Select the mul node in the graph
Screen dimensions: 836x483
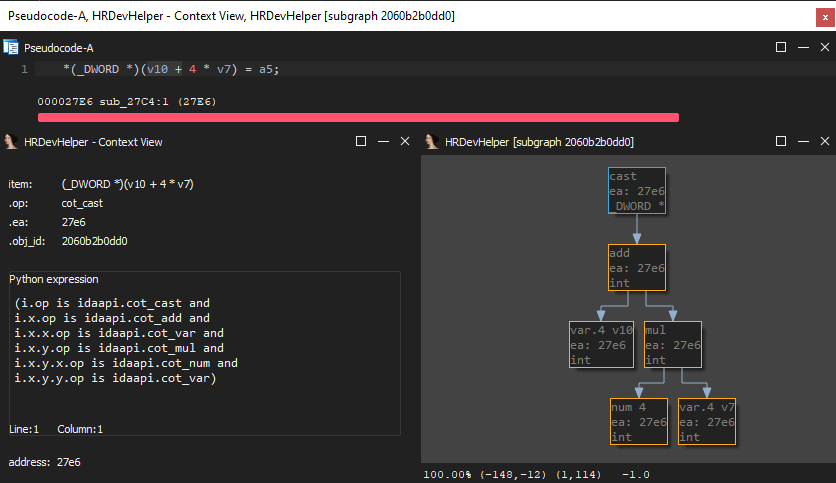671,345
